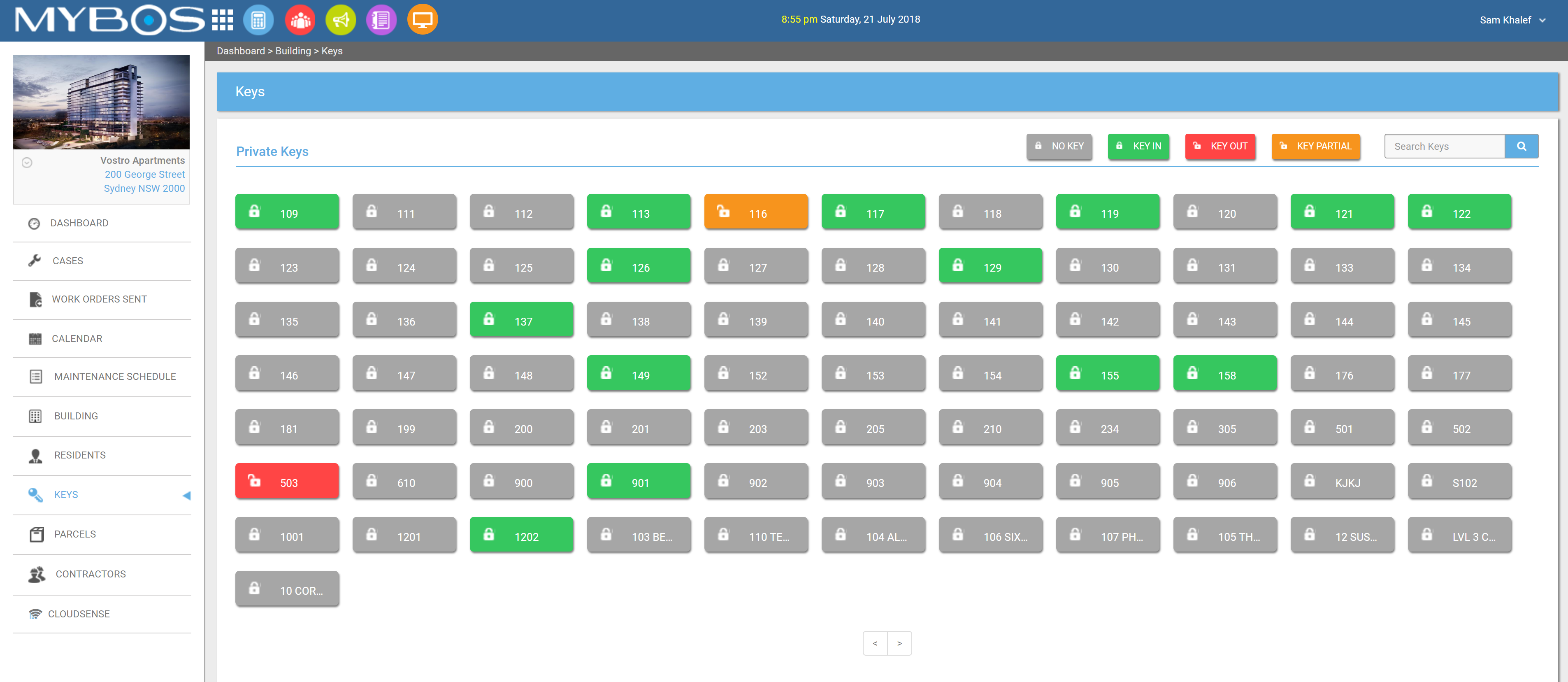Click the green megaphone announcements icon
This screenshot has height=682, width=1568.
pos(341,20)
